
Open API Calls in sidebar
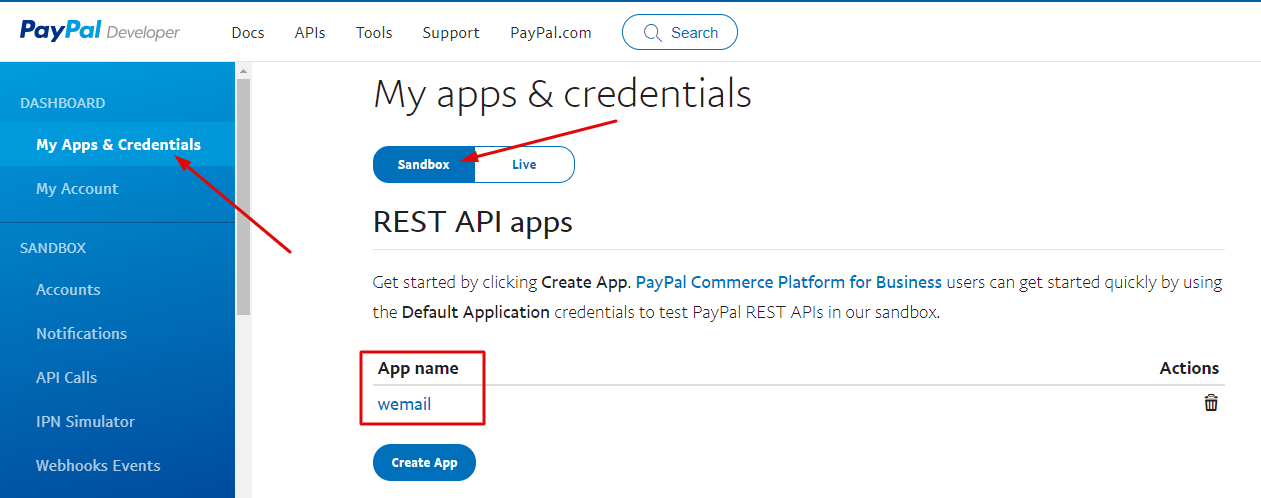tap(66, 378)
